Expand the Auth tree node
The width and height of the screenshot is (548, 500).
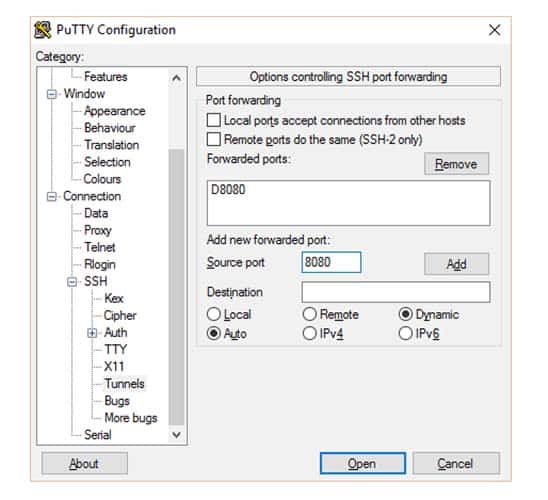[x=92, y=333]
